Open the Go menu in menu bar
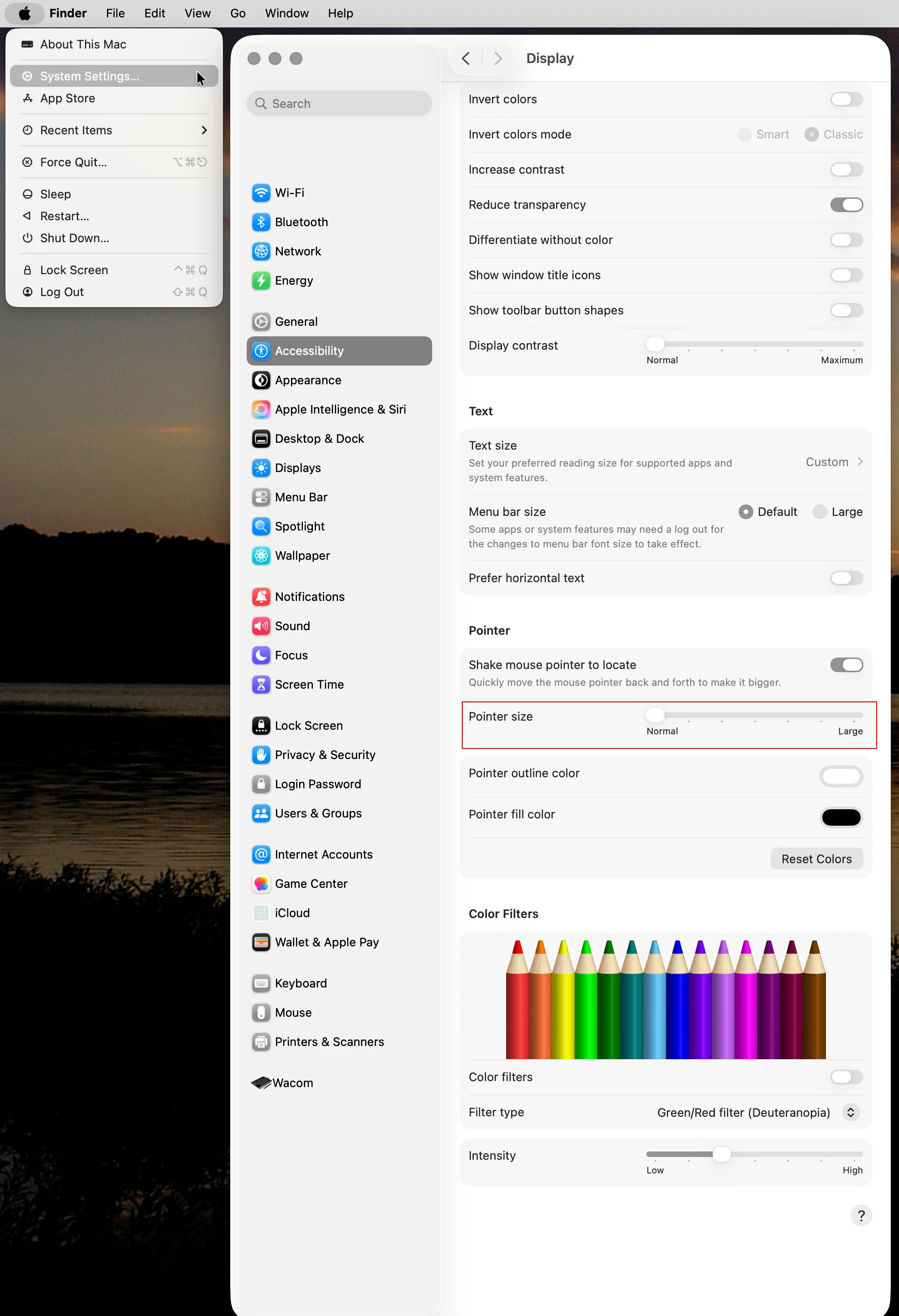Viewport: 899px width, 1316px height. tap(238, 13)
